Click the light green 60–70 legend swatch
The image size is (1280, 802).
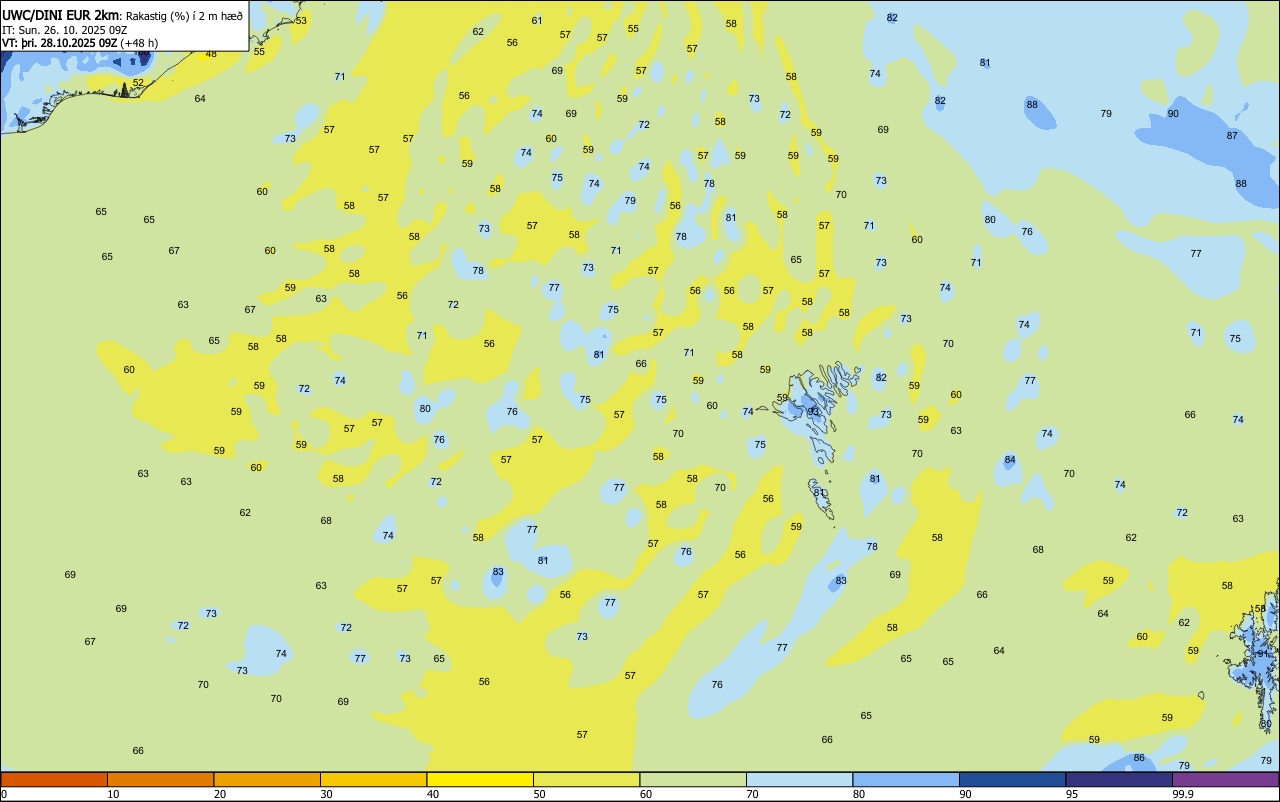coord(693,779)
